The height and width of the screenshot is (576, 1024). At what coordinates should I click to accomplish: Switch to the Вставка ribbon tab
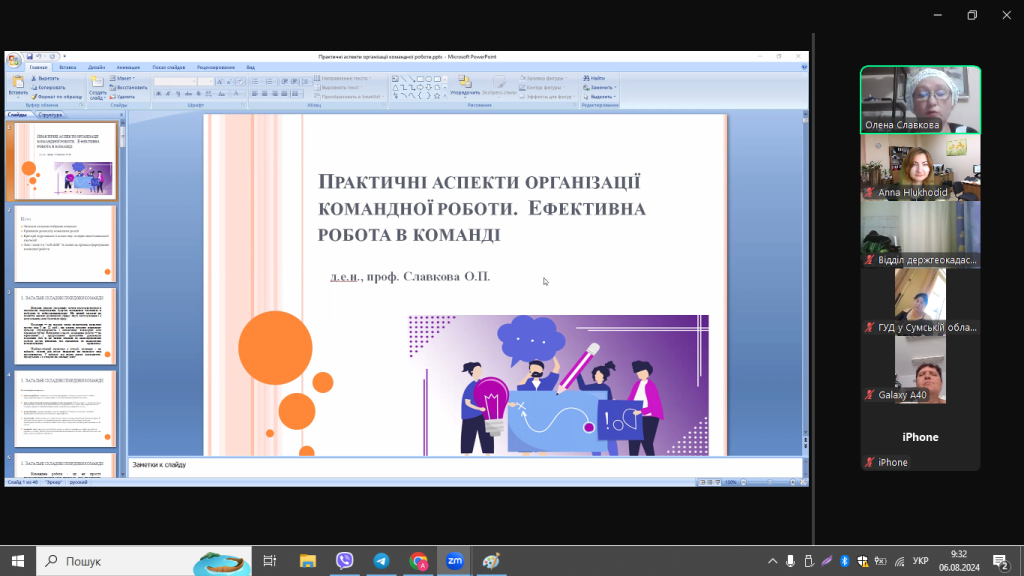tap(68, 67)
